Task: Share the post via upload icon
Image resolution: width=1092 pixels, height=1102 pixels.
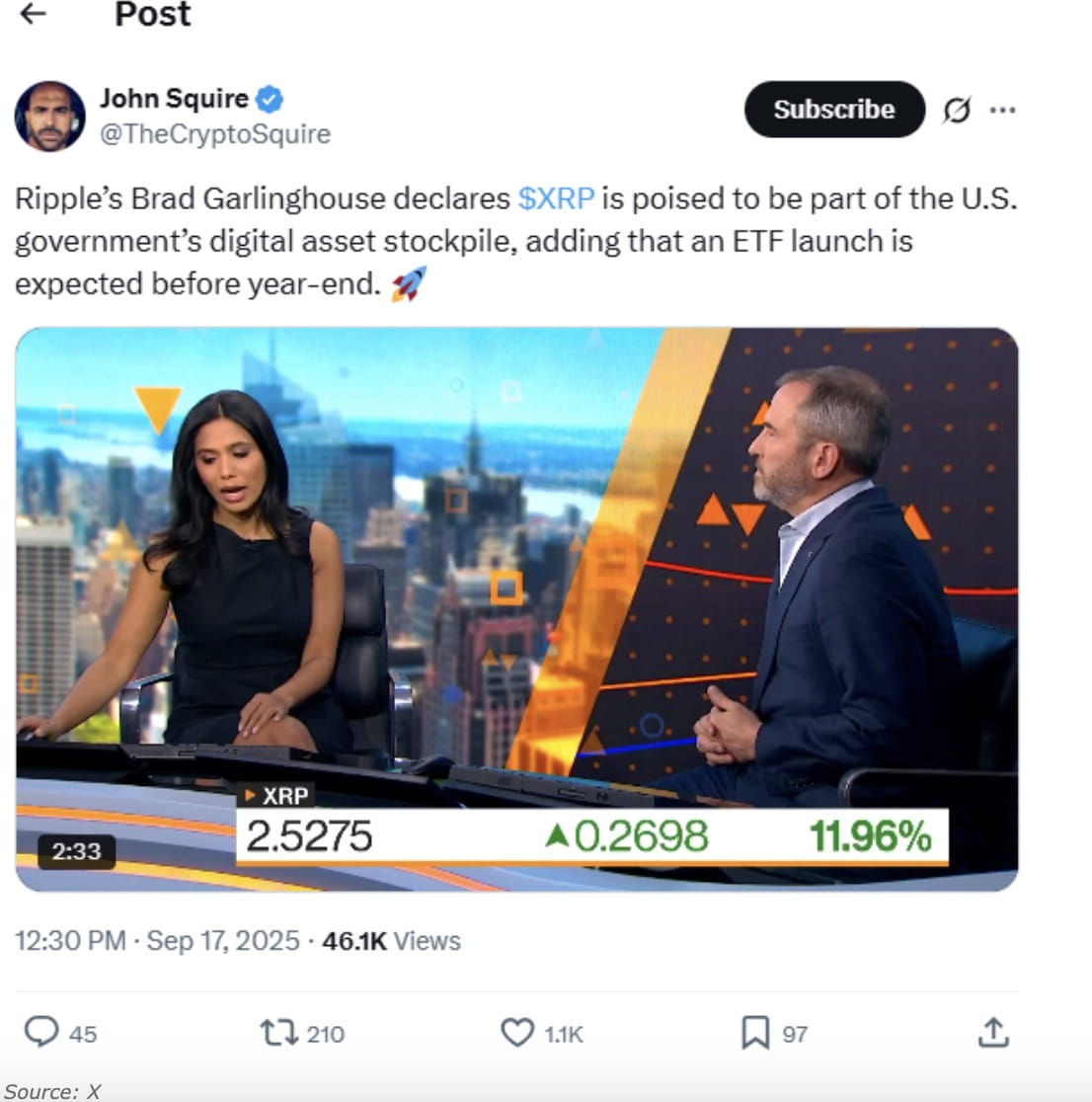Action: (x=993, y=1033)
